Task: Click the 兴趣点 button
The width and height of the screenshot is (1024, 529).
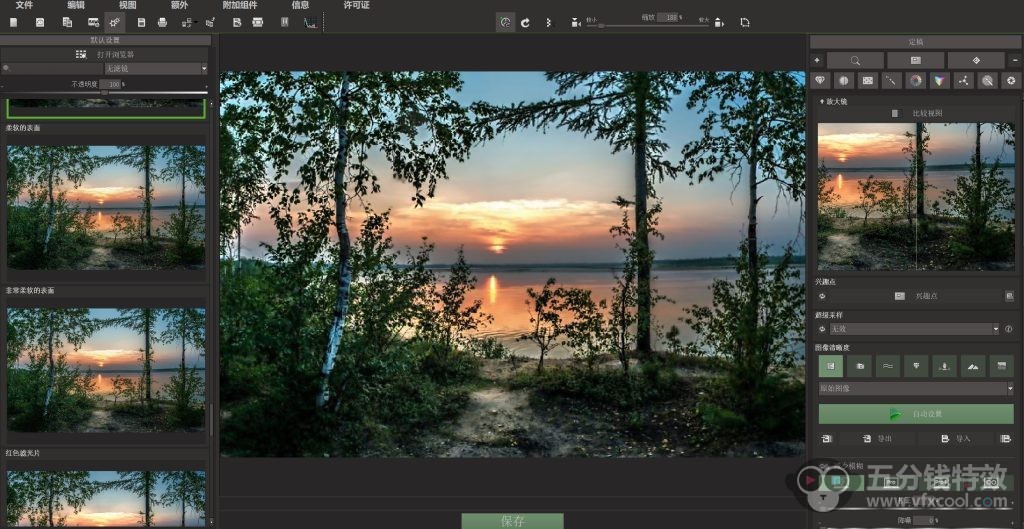Action: [x=915, y=296]
